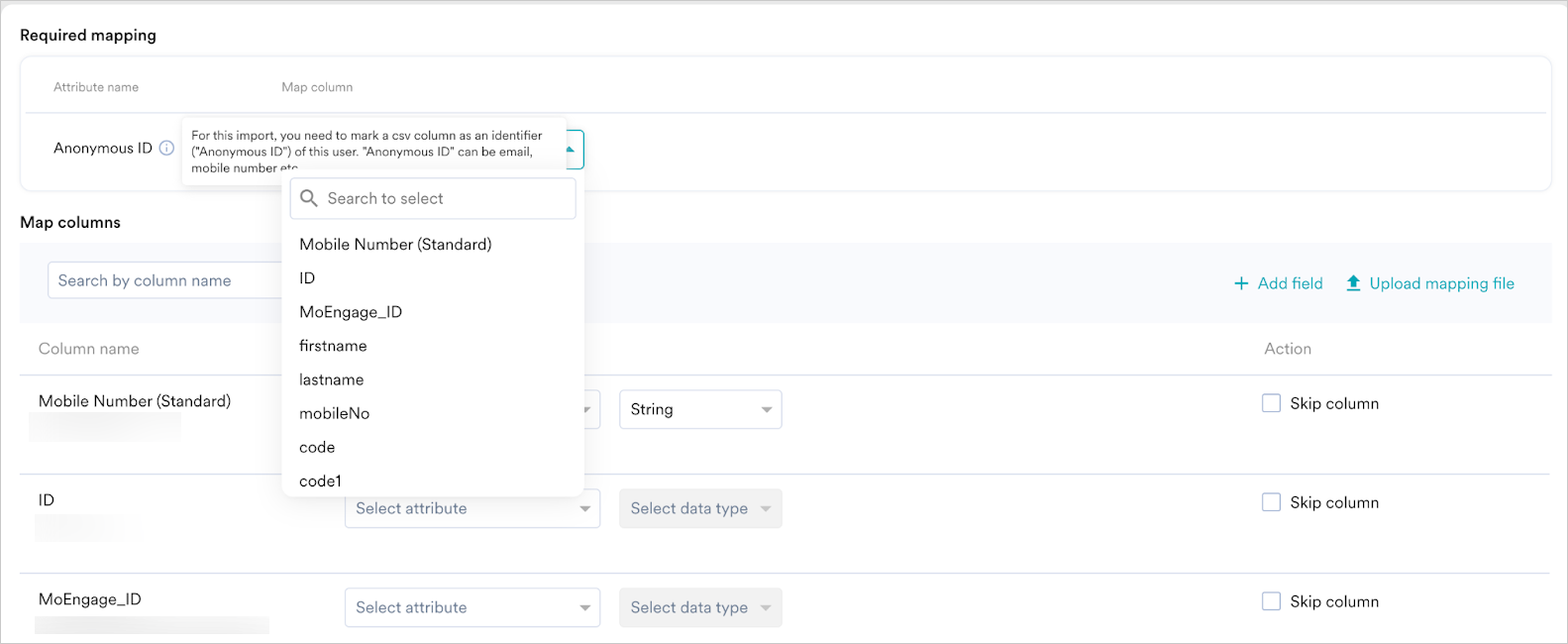
Task: Check Skip column for MoEngage_ID row
Action: click(x=1271, y=601)
